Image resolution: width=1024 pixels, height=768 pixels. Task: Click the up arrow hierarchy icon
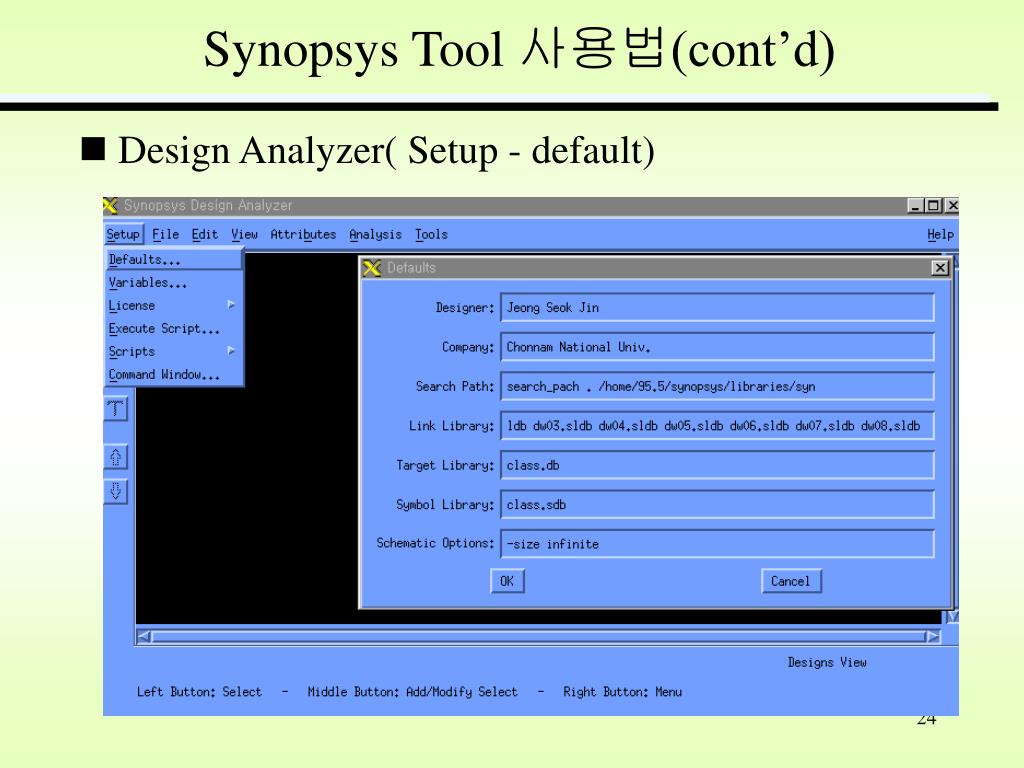click(116, 456)
